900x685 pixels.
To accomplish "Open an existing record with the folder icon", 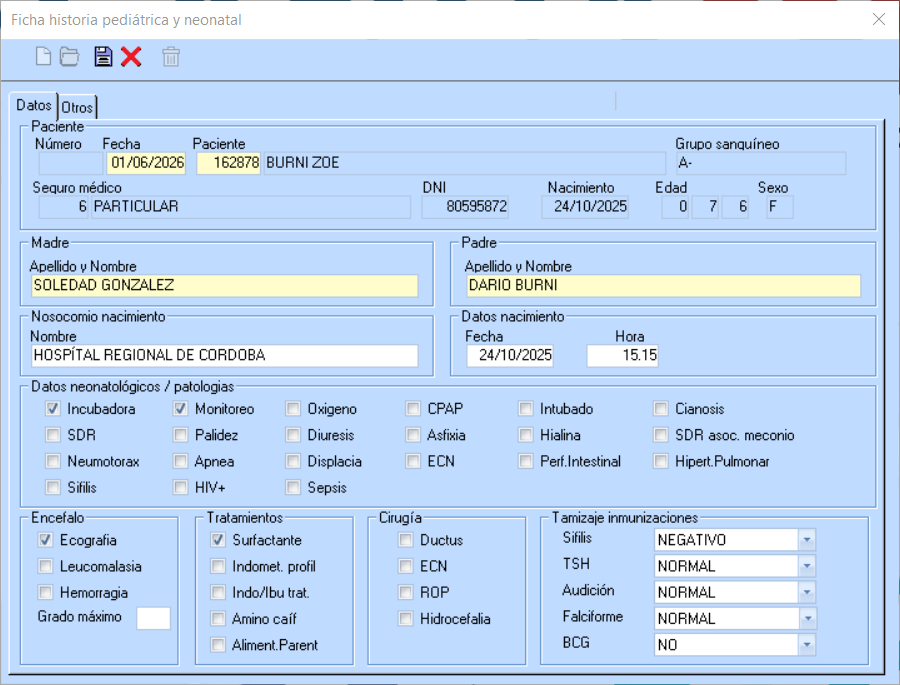I will point(69,57).
